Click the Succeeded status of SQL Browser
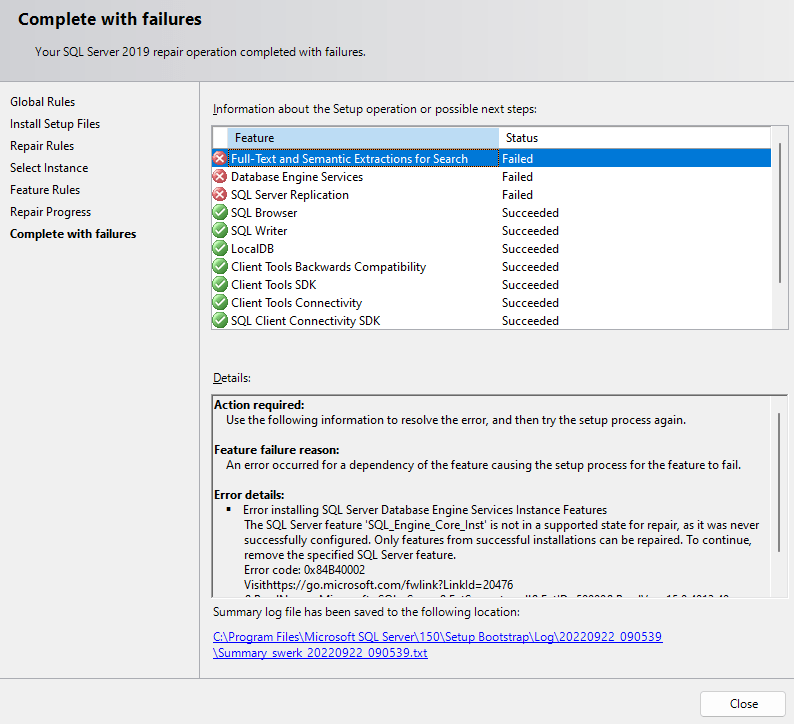 (530, 213)
